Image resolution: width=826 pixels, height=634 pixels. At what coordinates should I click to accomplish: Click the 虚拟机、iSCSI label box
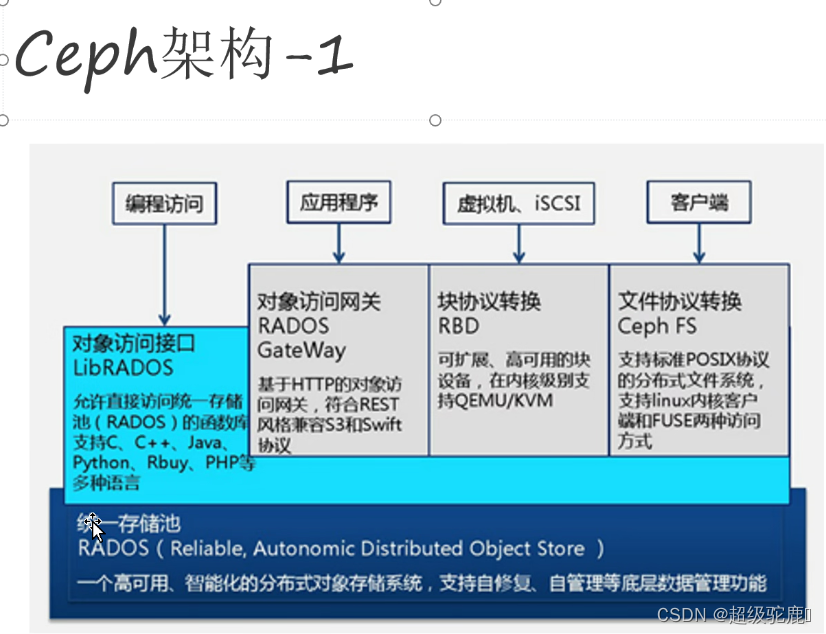(x=518, y=203)
